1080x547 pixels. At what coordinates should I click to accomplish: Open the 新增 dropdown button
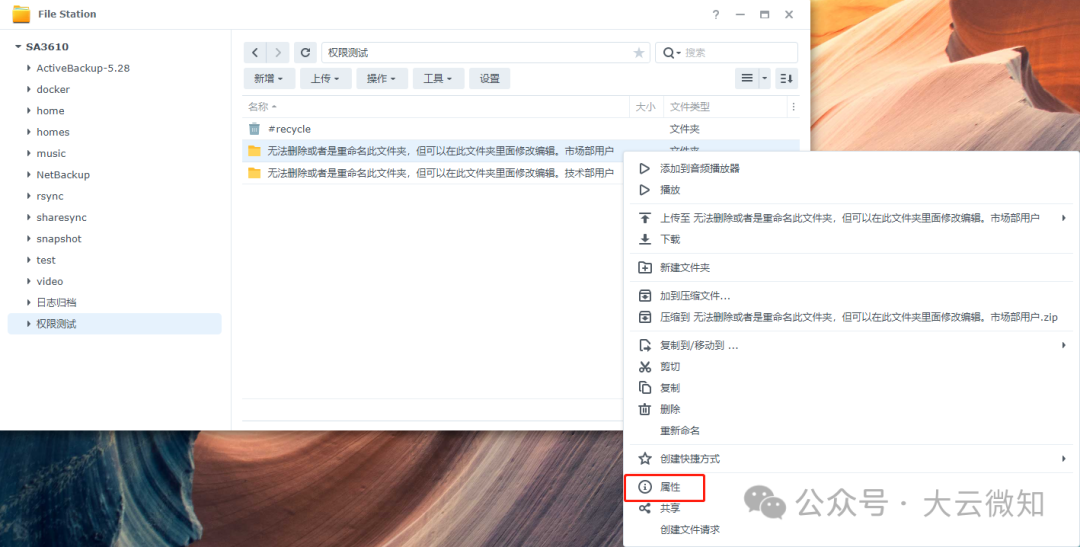[269, 79]
